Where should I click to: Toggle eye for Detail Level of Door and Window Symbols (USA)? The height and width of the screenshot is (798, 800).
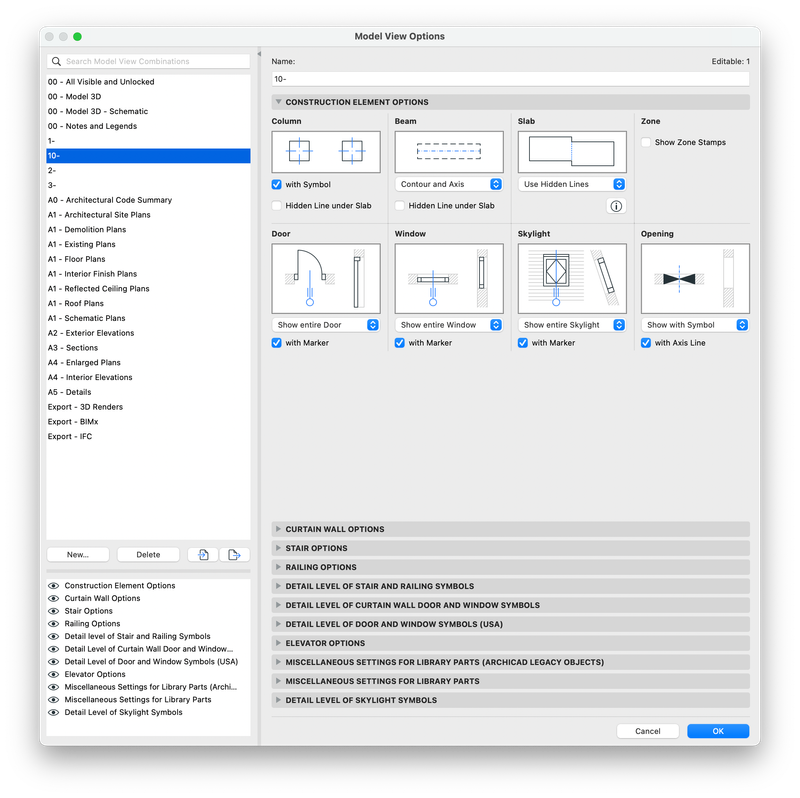click(x=54, y=662)
